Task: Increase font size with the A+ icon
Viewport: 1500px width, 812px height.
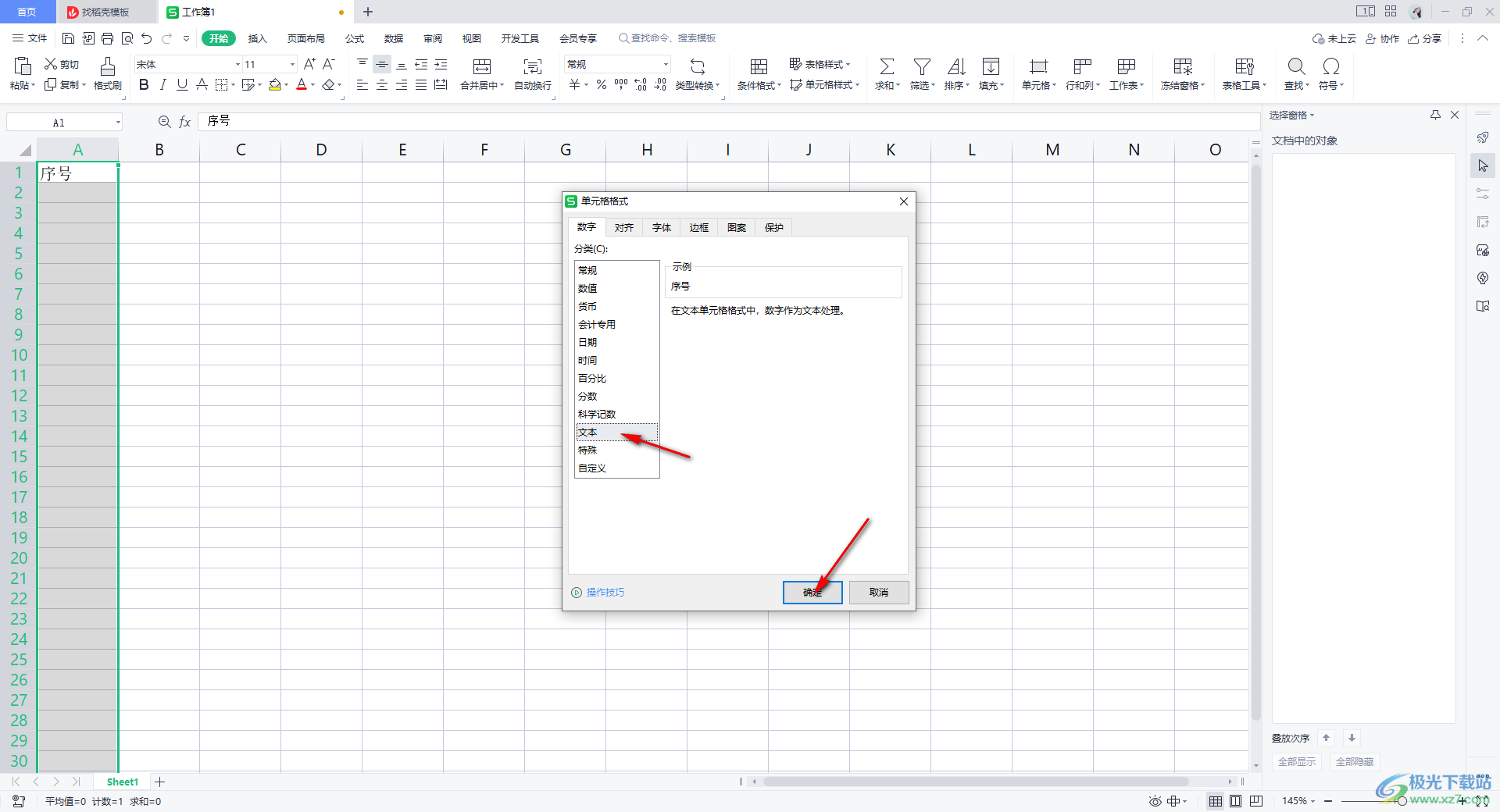Action: [309, 64]
